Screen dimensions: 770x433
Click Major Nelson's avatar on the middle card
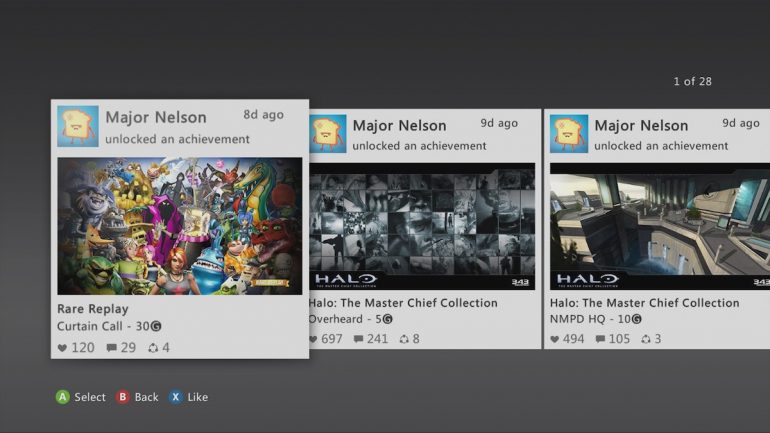click(x=328, y=134)
